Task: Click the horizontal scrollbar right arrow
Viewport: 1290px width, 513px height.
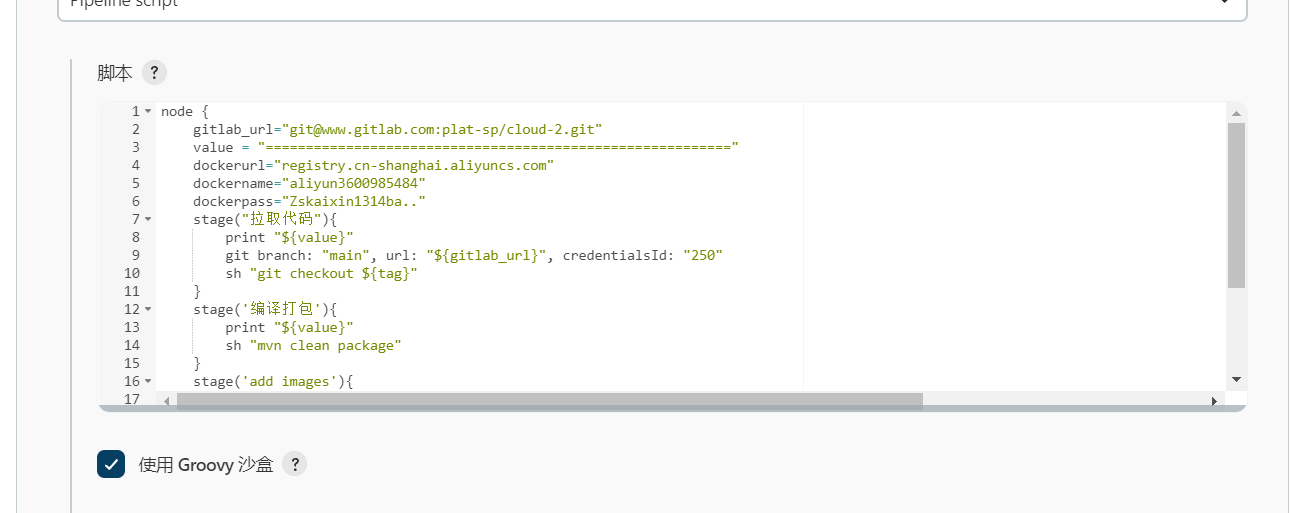Action: (x=1214, y=401)
